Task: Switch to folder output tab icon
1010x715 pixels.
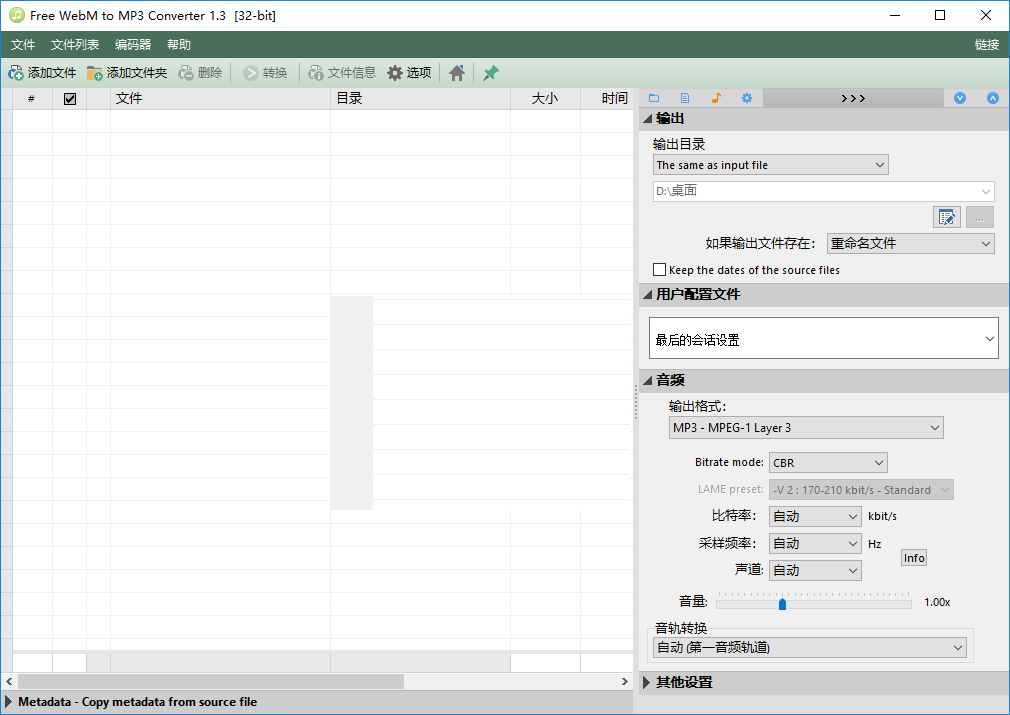Action: click(654, 98)
